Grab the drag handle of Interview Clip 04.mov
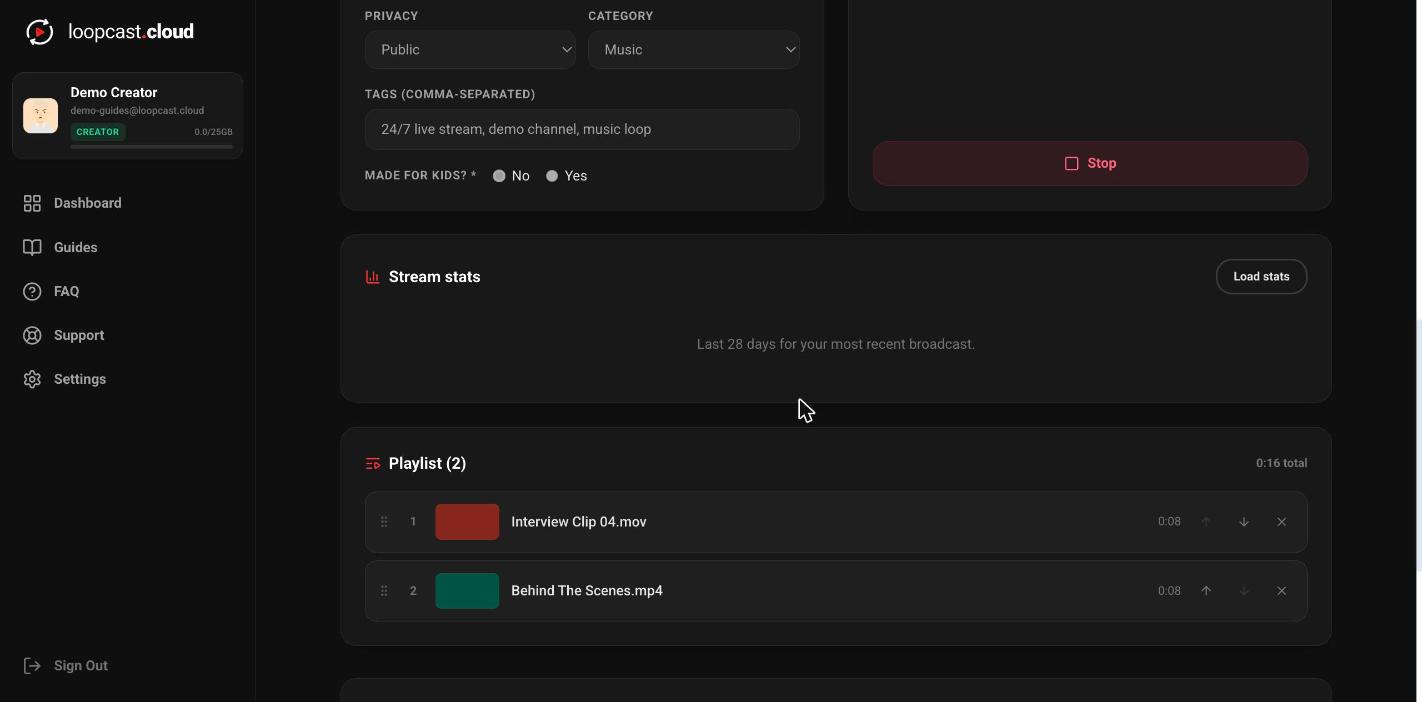Image resolution: width=1422 pixels, height=702 pixels. (384, 522)
